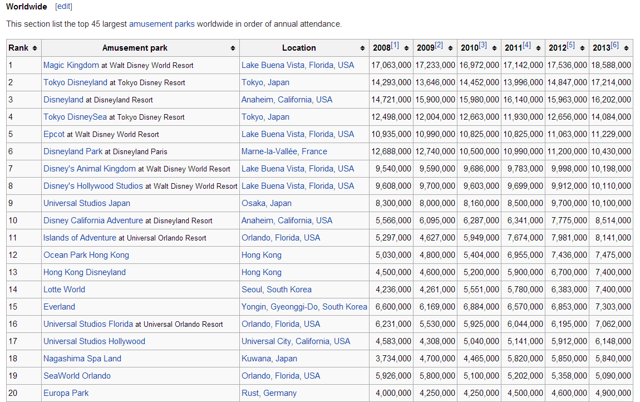Open Kuwana, Japan location link
This screenshot has width=640, height=402.
(x=269, y=359)
